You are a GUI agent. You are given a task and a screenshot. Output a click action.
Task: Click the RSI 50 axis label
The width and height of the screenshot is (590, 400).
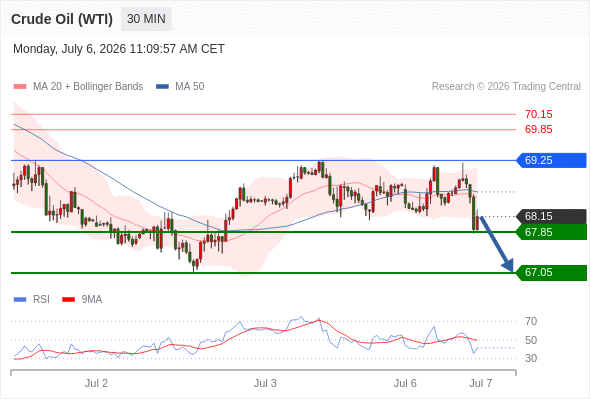tap(531, 340)
